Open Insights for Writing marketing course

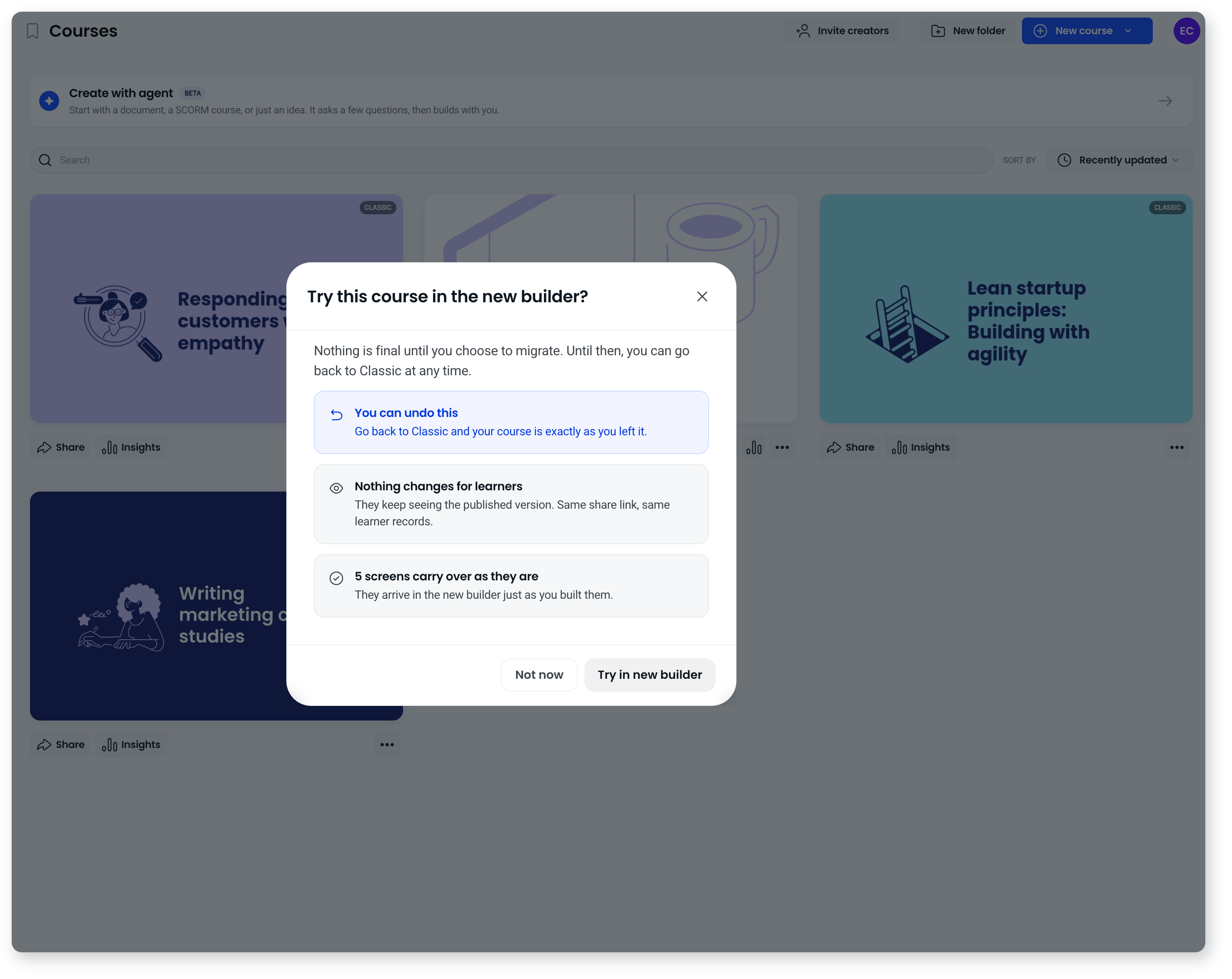click(131, 745)
